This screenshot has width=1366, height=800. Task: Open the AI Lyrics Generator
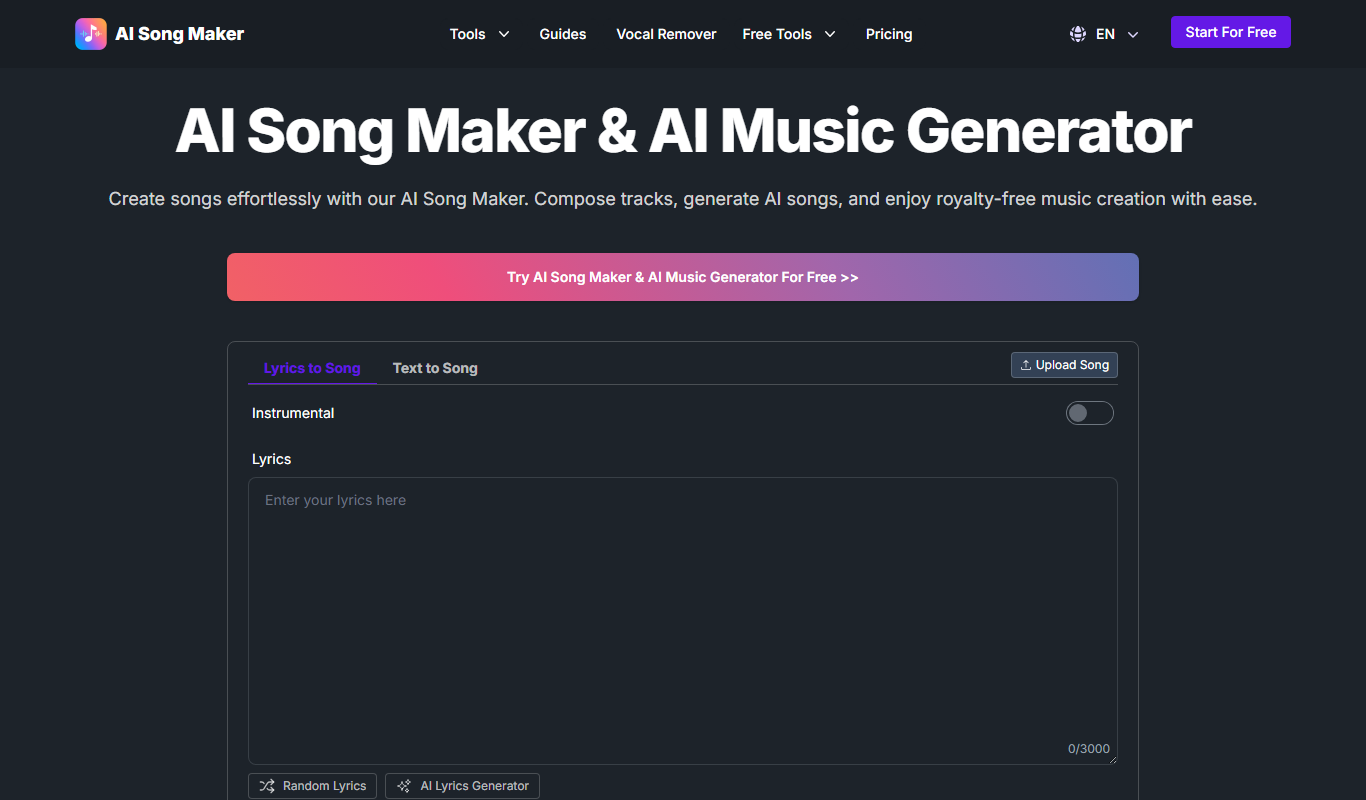click(463, 786)
